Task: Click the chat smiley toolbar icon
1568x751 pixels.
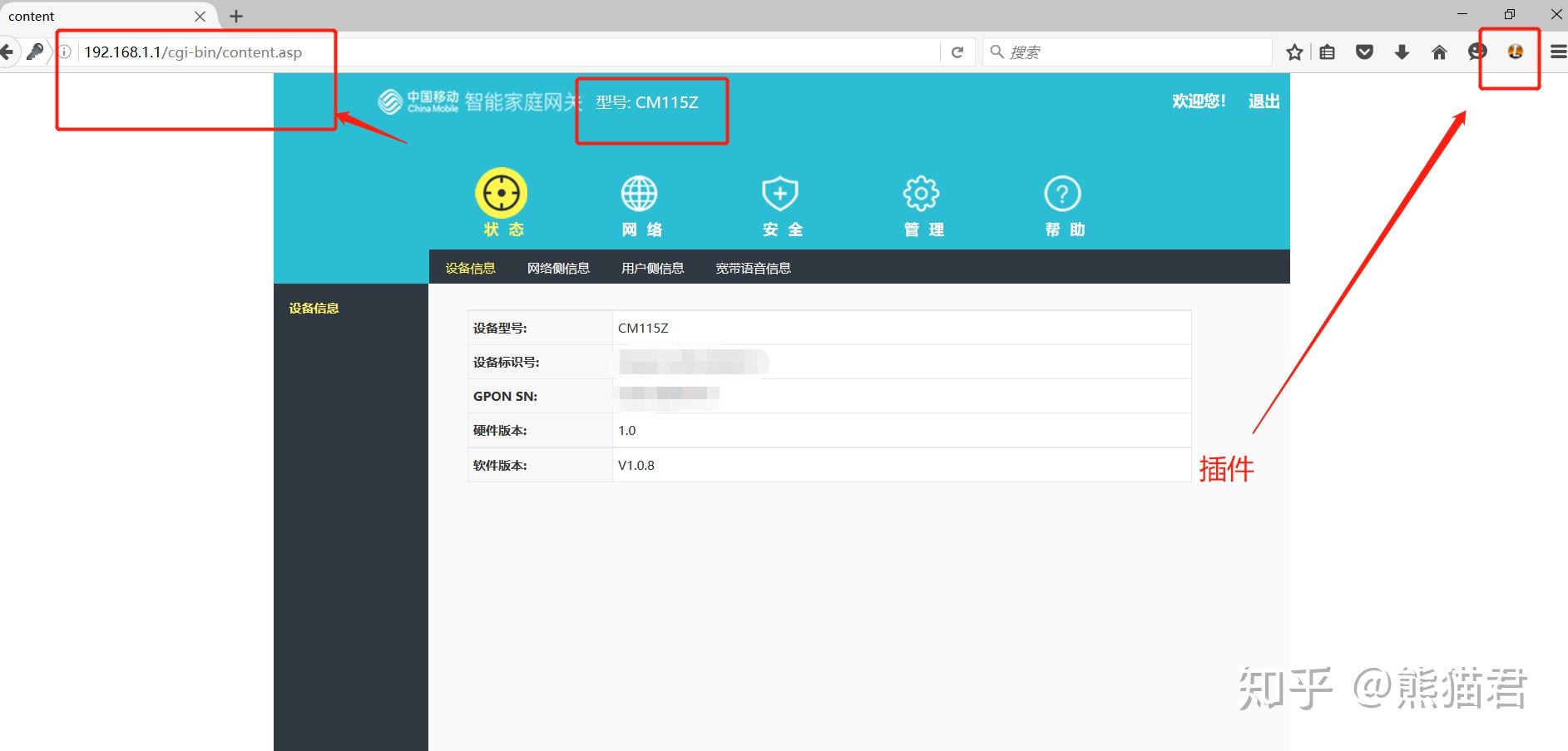Action: pyautogui.click(x=1477, y=52)
